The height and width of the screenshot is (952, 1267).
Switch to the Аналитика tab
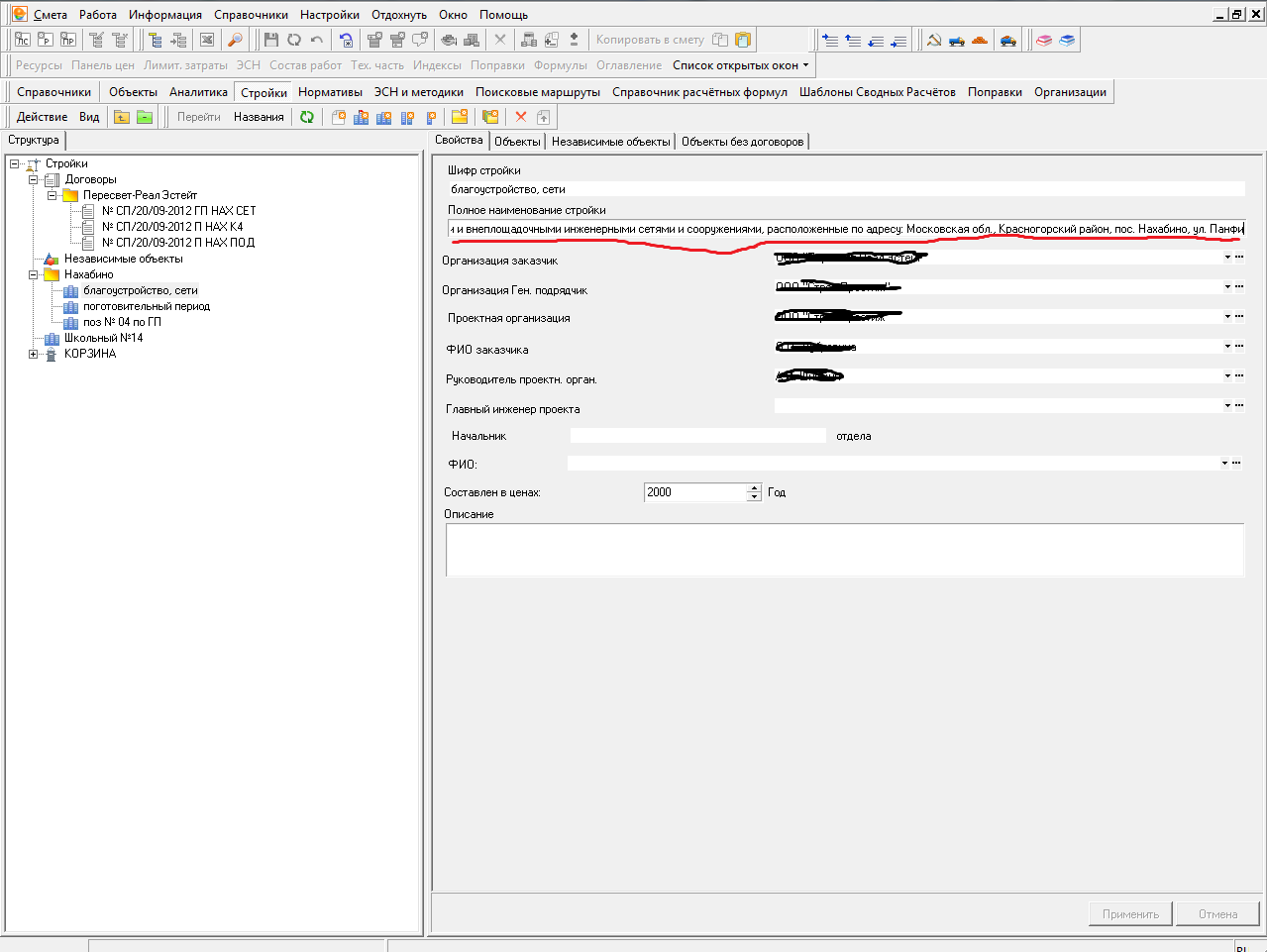pos(198,92)
